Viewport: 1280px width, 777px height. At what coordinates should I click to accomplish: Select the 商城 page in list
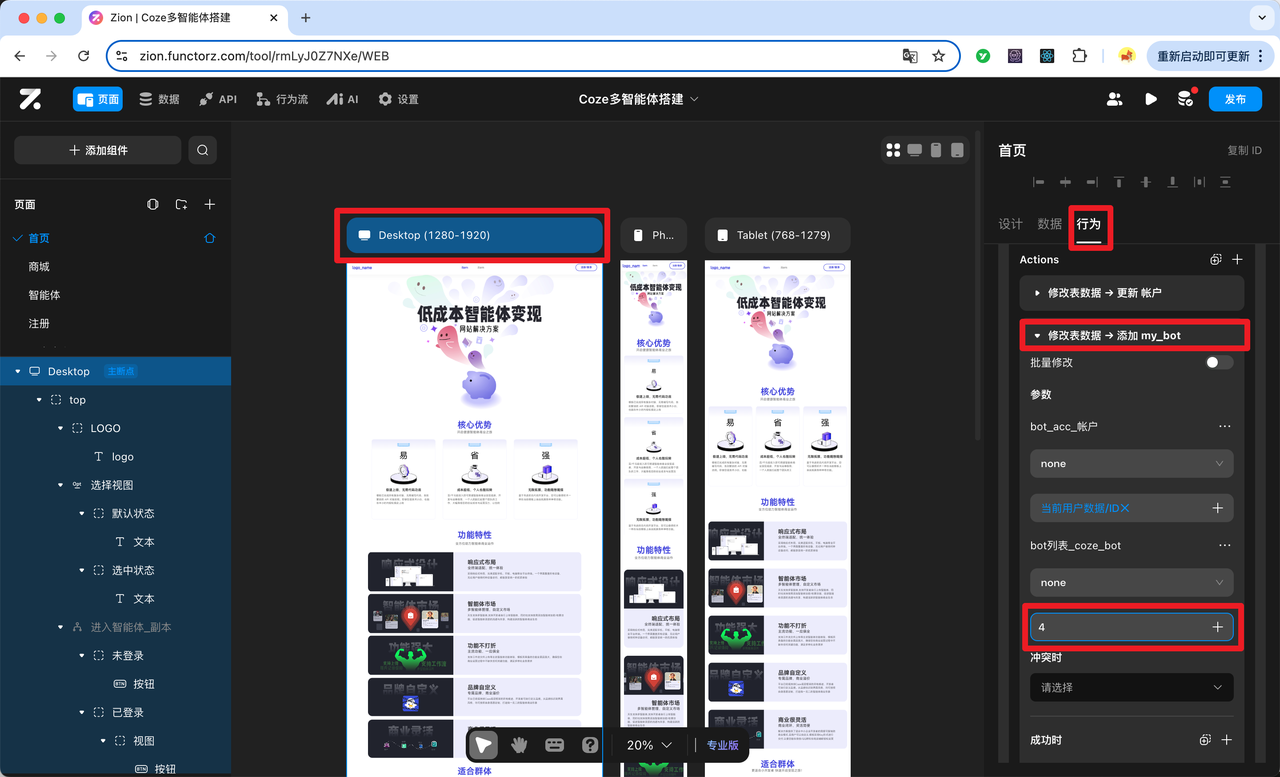[39, 267]
